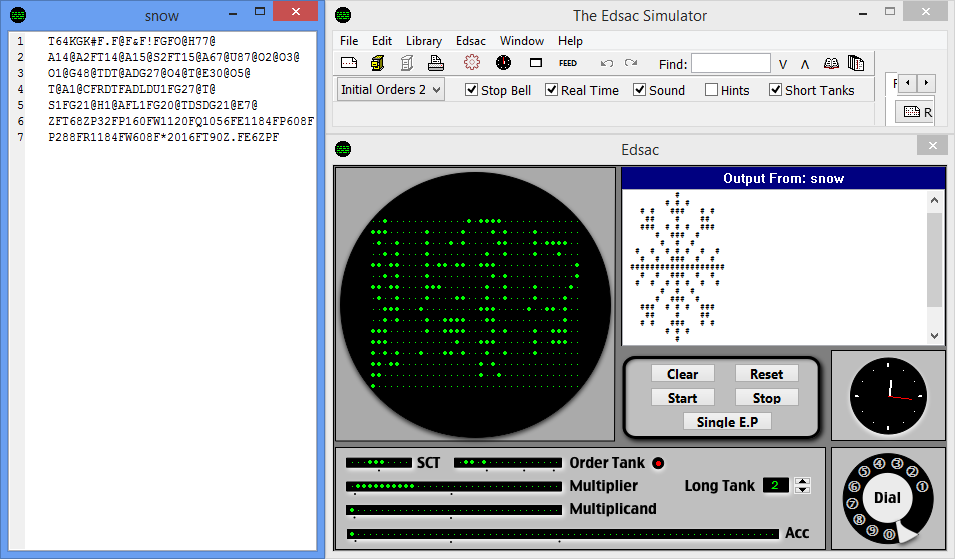The width and height of the screenshot is (955, 559).
Task: Click the new document toolbar icon
Action: (x=349, y=63)
